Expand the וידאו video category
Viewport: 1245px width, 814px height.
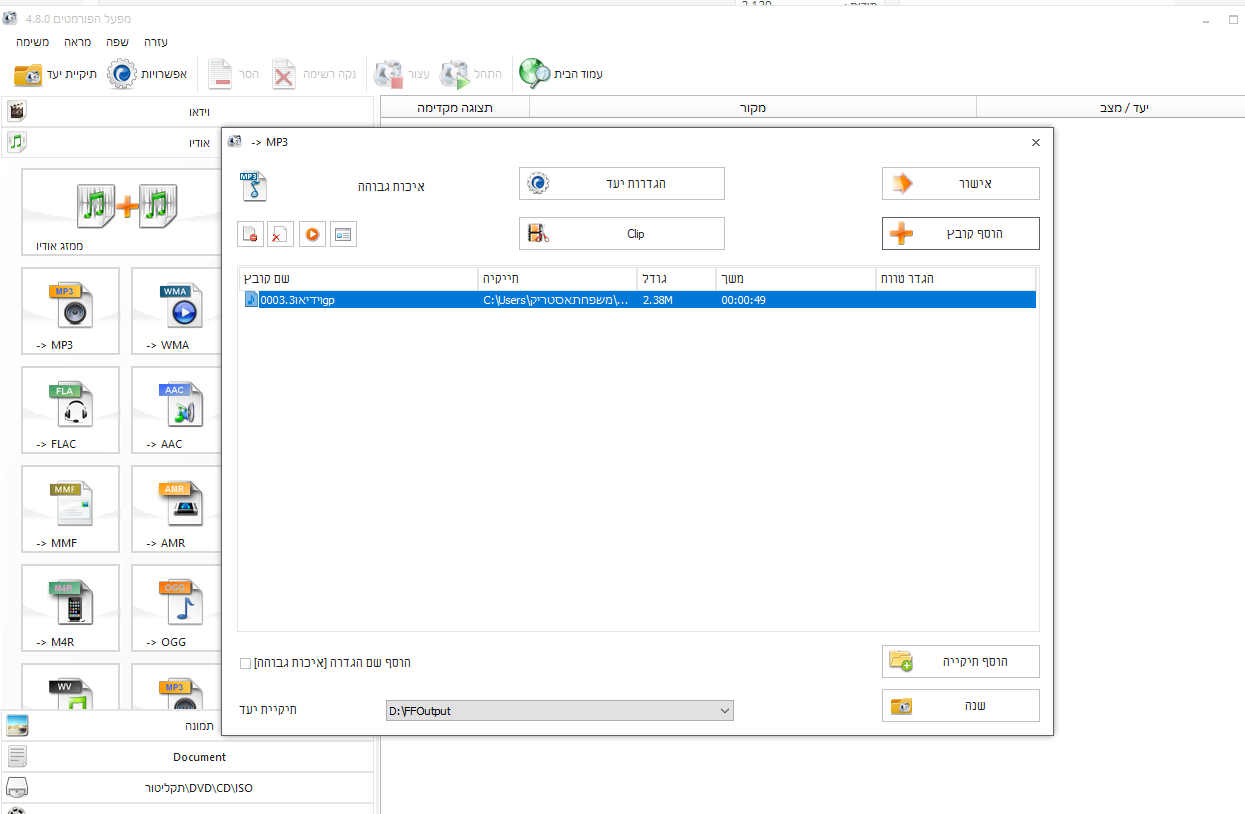click(x=188, y=111)
